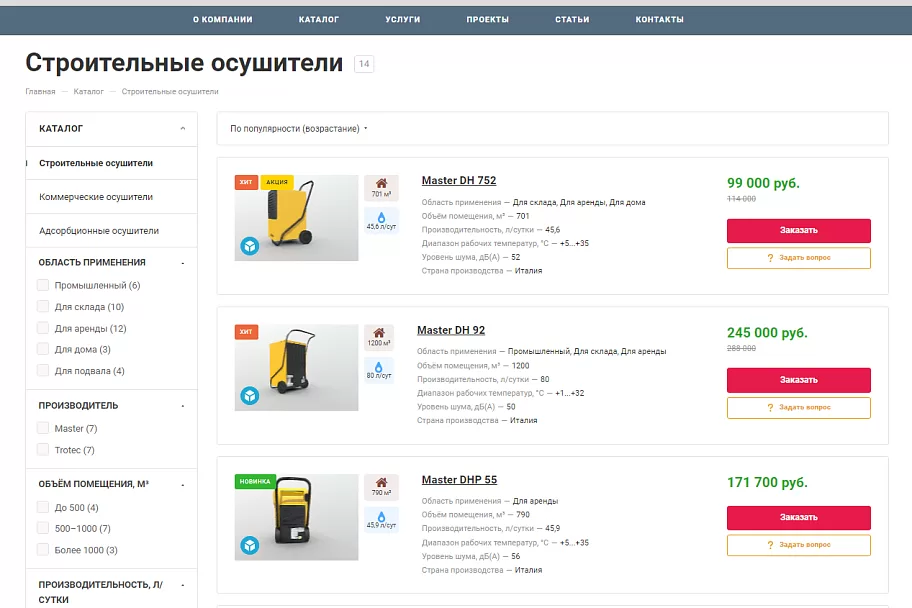Enable the Trotec (7) manufacturer filter
The height and width of the screenshot is (608, 912).
(x=42, y=450)
